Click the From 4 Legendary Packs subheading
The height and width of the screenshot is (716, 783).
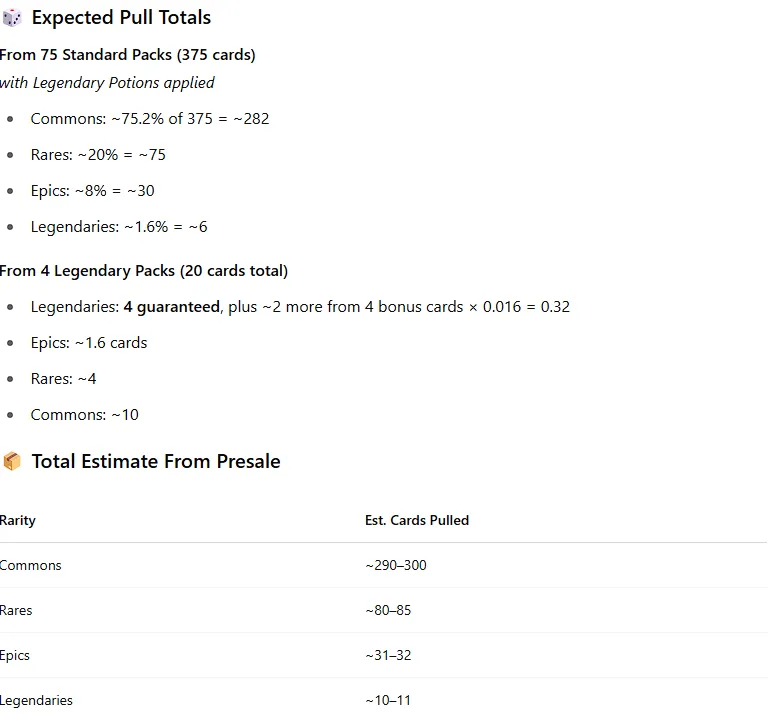[x=144, y=271]
